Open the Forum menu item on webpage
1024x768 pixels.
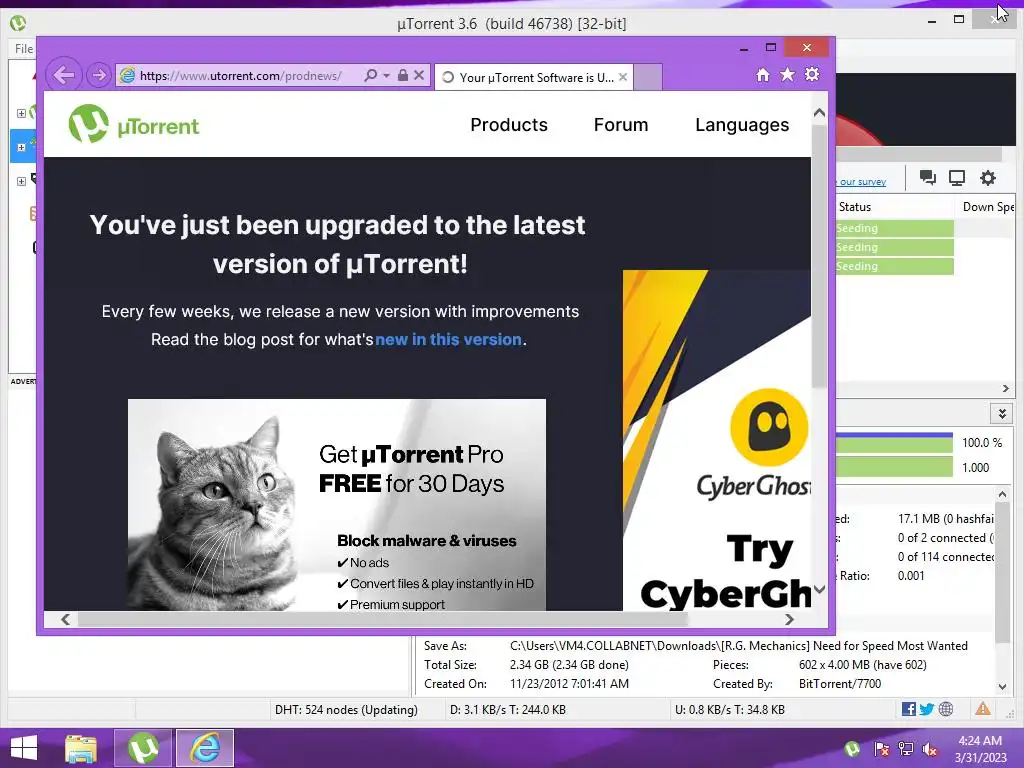620,125
